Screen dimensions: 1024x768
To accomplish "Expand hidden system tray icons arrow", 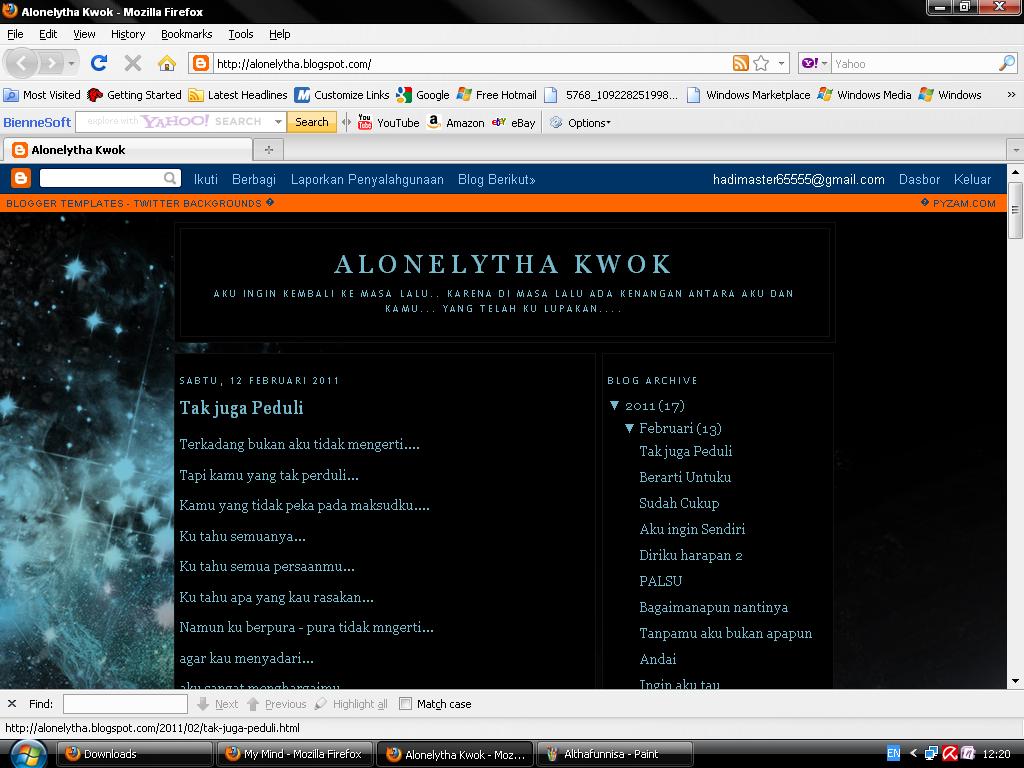I will pos(914,754).
